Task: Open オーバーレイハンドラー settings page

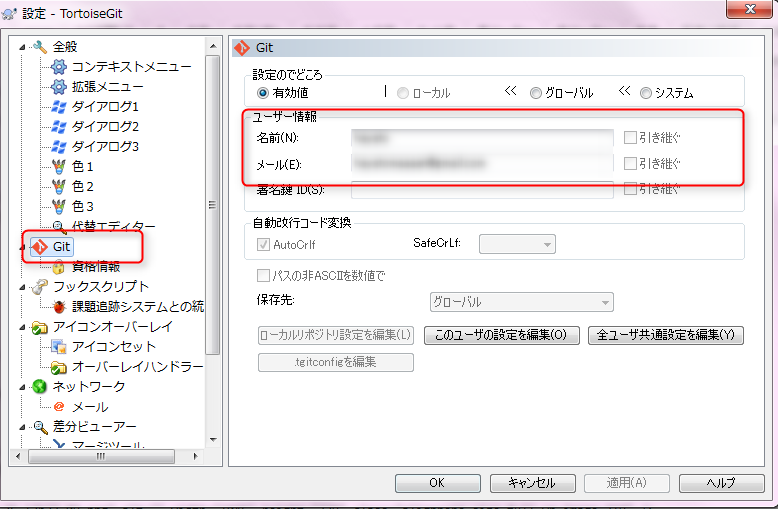Action: click(137, 367)
